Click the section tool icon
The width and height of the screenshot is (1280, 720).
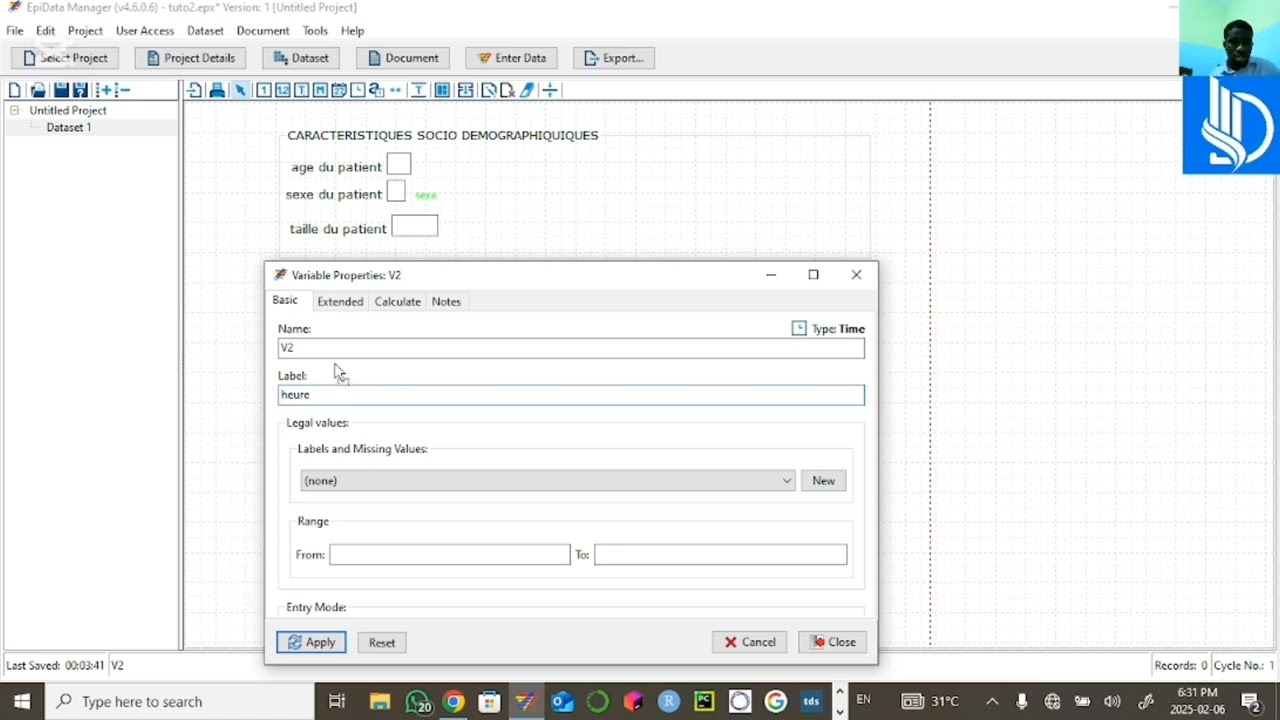tap(442, 90)
